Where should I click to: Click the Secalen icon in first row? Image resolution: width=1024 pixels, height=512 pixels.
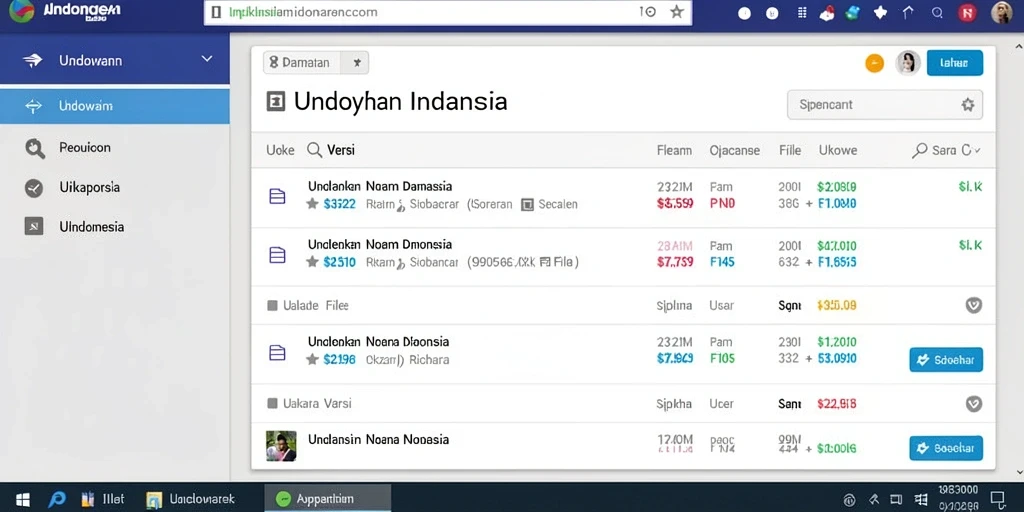coord(528,204)
